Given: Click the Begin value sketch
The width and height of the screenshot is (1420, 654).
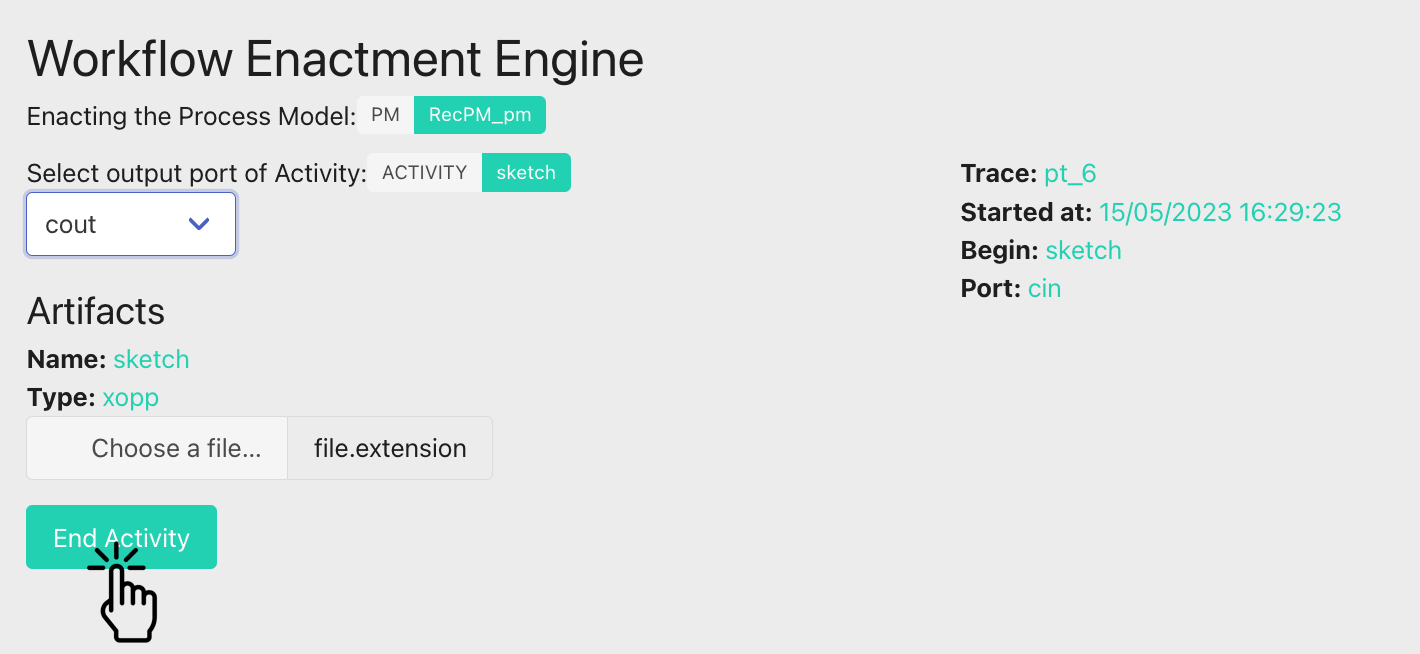Looking at the screenshot, I should point(1083,250).
